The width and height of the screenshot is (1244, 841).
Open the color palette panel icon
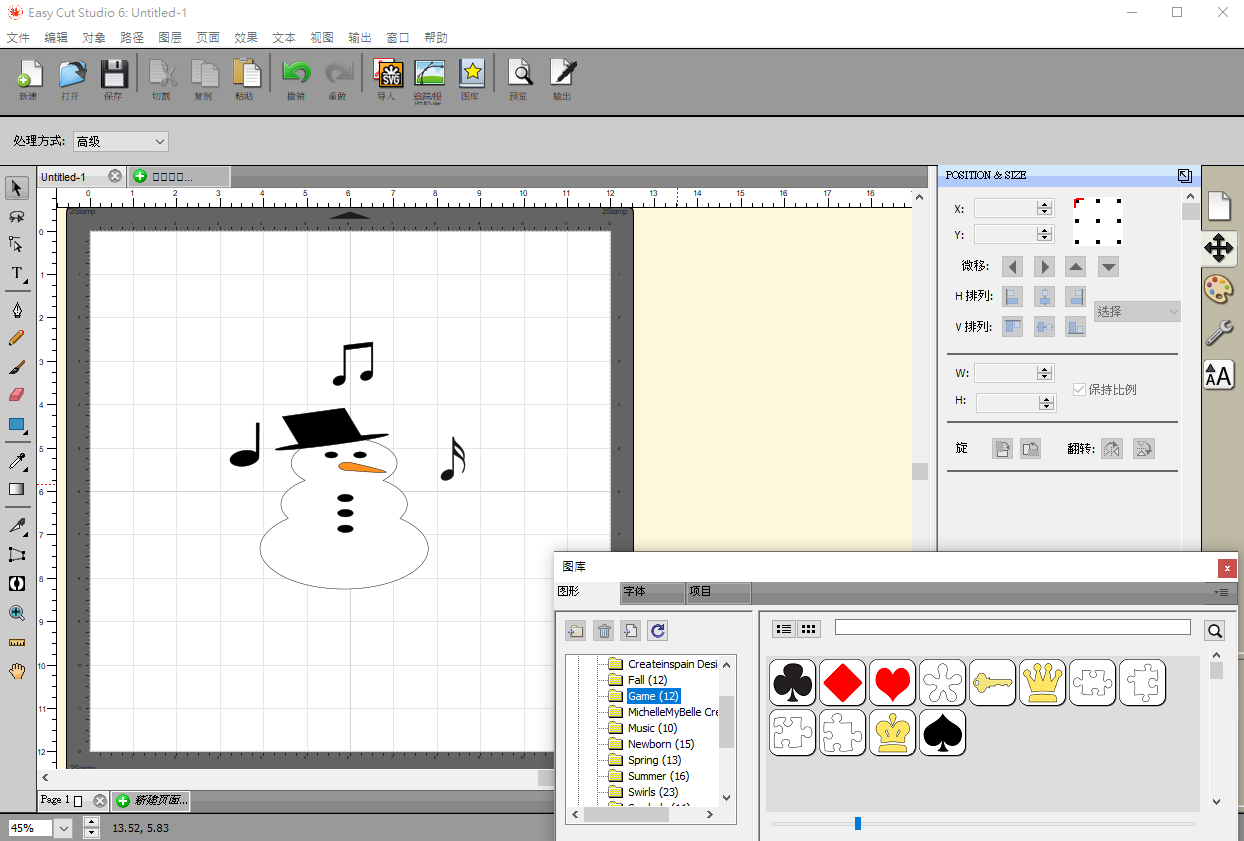click(x=1218, y=290)
